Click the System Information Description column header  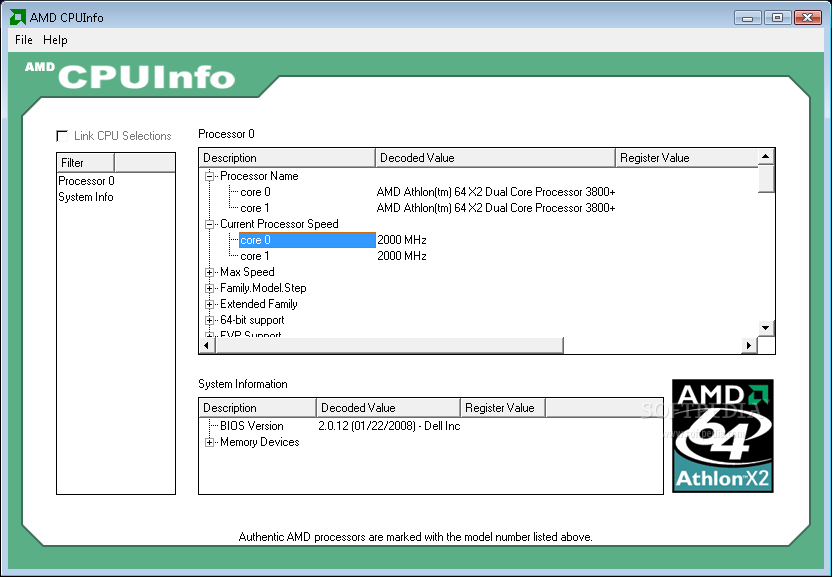pyautogui.click(x=257, y=408)
